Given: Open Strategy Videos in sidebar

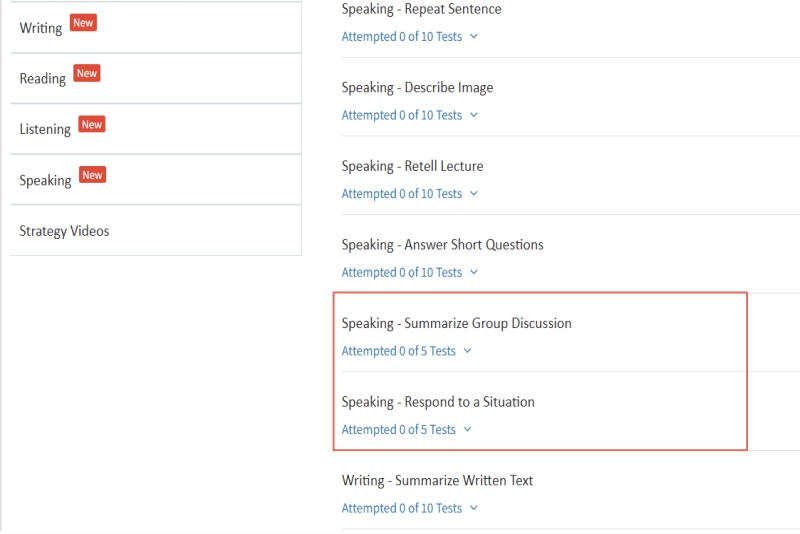Looking at the screenshot, I should point(64,231).
